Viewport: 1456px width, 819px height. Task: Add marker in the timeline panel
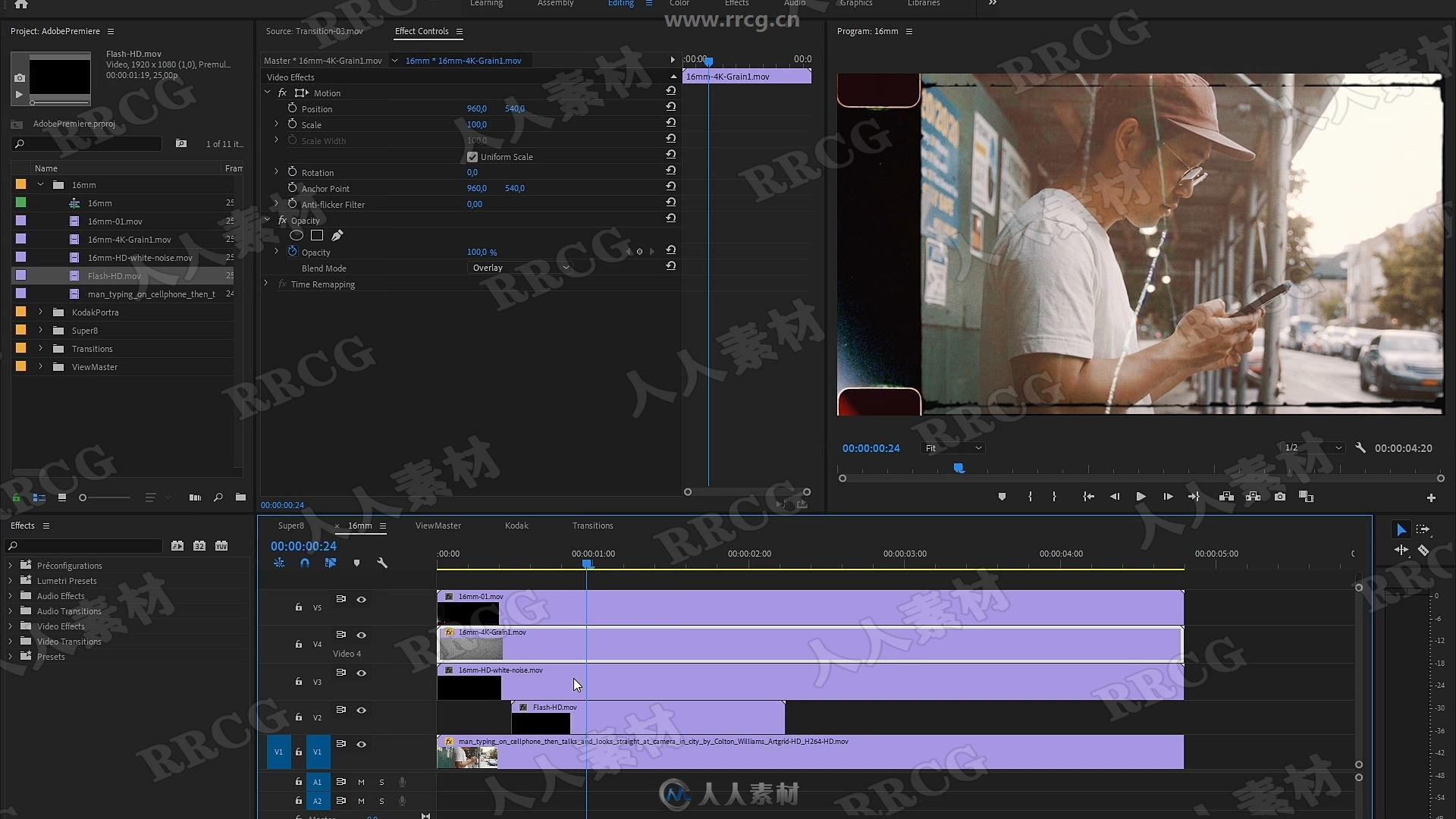(356, 563)
